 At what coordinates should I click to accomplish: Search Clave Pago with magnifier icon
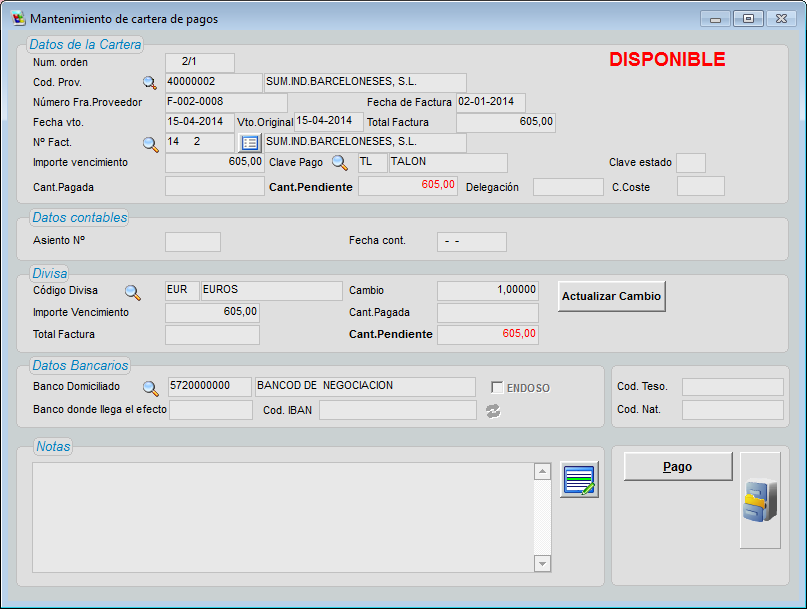pos(340,163)
